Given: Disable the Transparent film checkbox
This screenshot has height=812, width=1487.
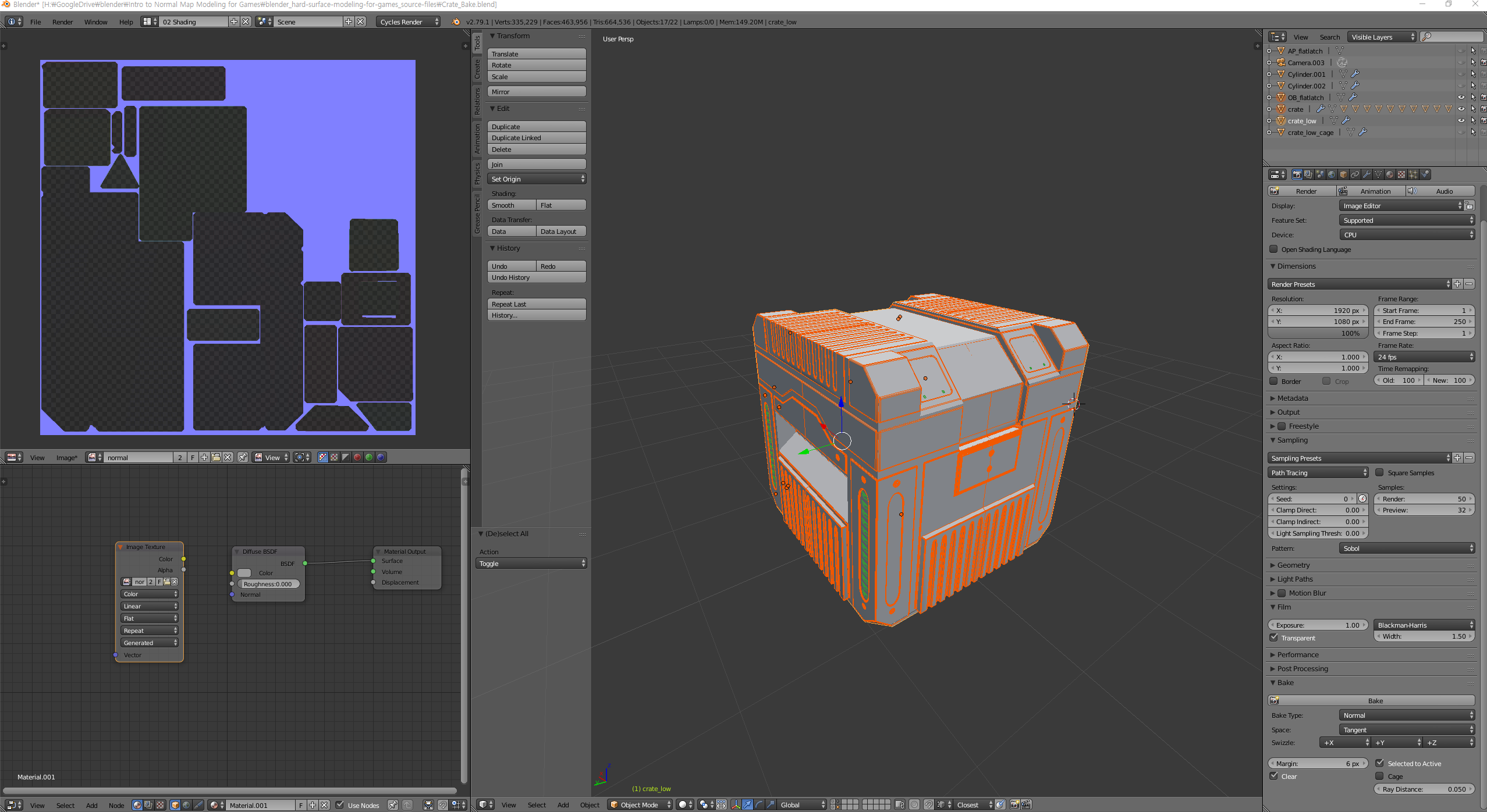Looking at the screenshot, I should coord(1274,638).
